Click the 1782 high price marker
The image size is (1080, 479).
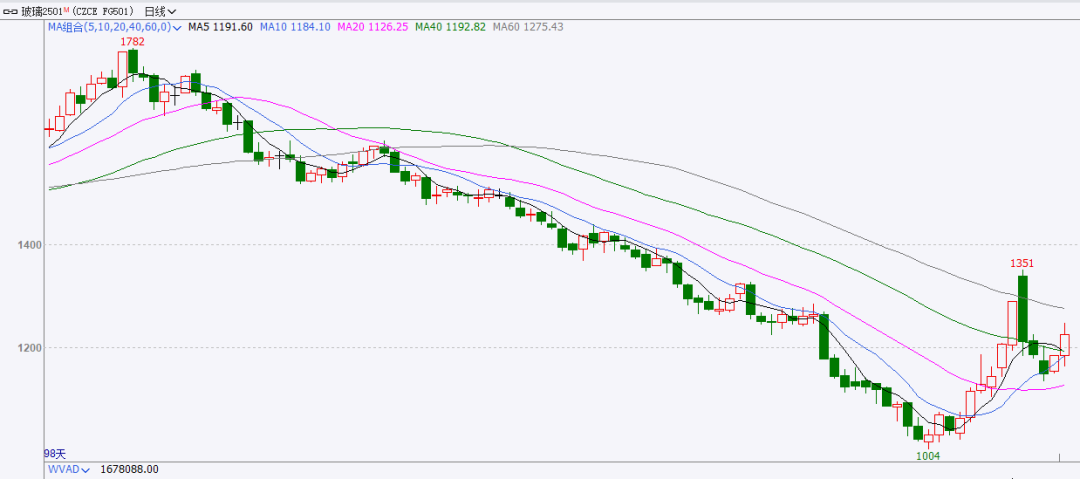(132, 42)
